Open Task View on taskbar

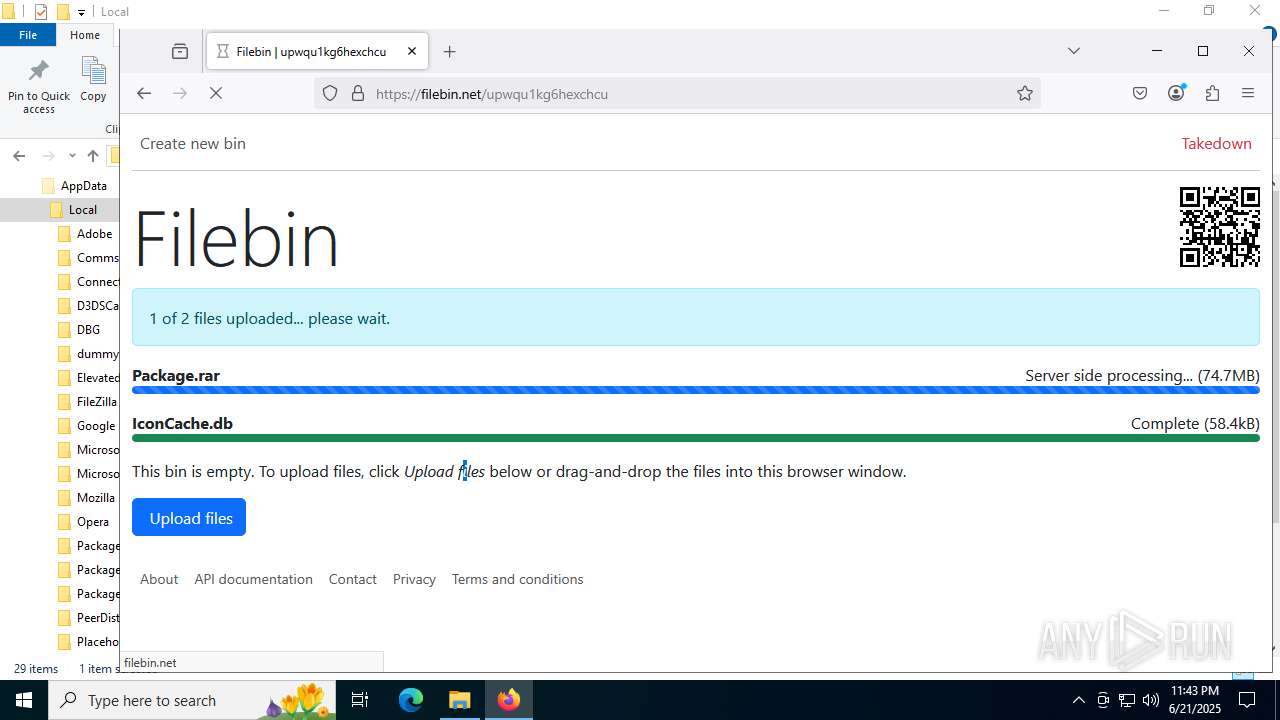coord(360,700)
